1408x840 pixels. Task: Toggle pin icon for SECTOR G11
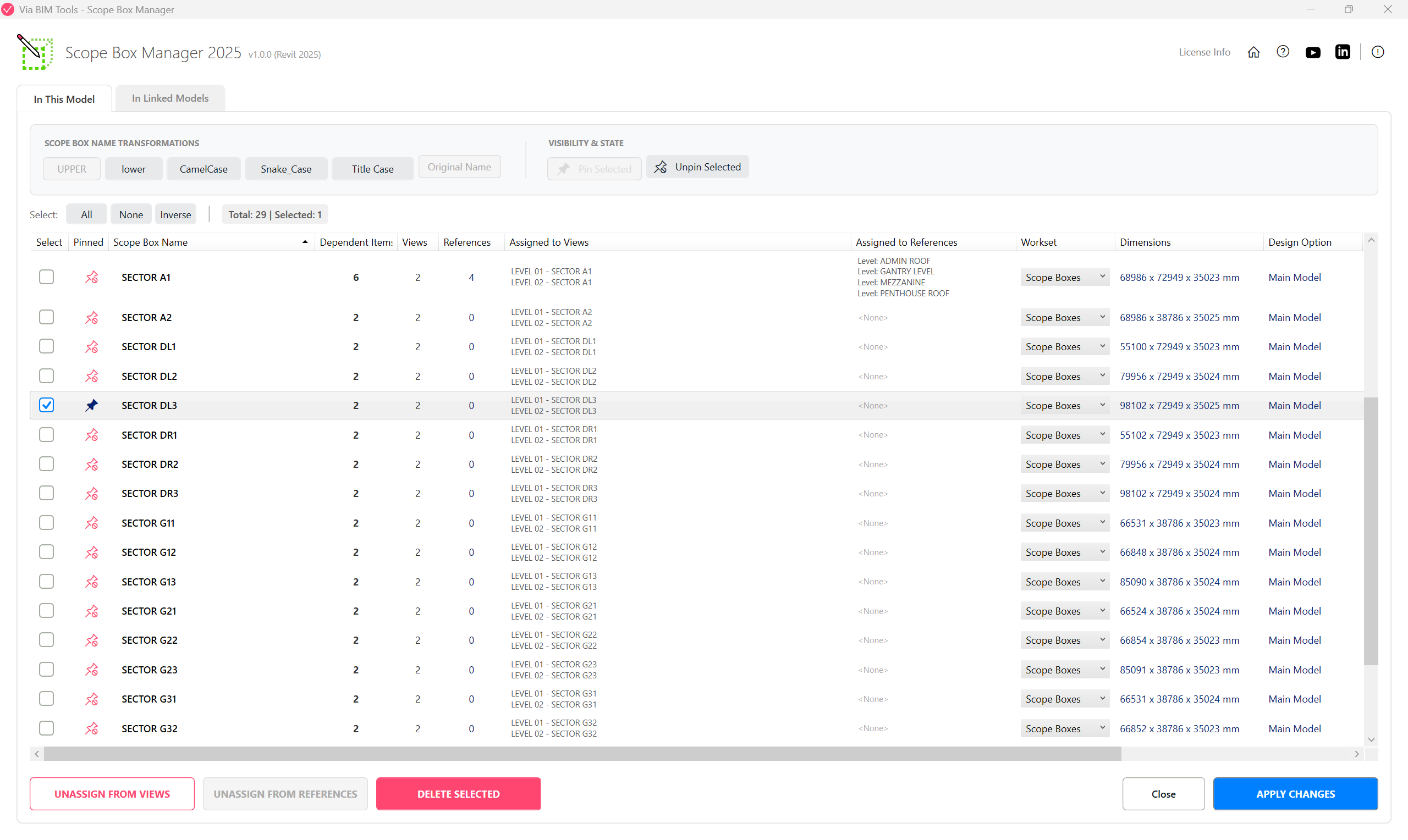(92, 523)
